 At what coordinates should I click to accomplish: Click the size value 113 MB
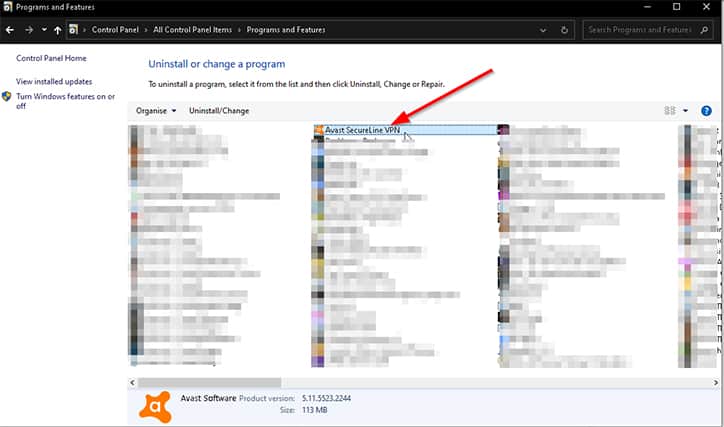click(314, 410)
